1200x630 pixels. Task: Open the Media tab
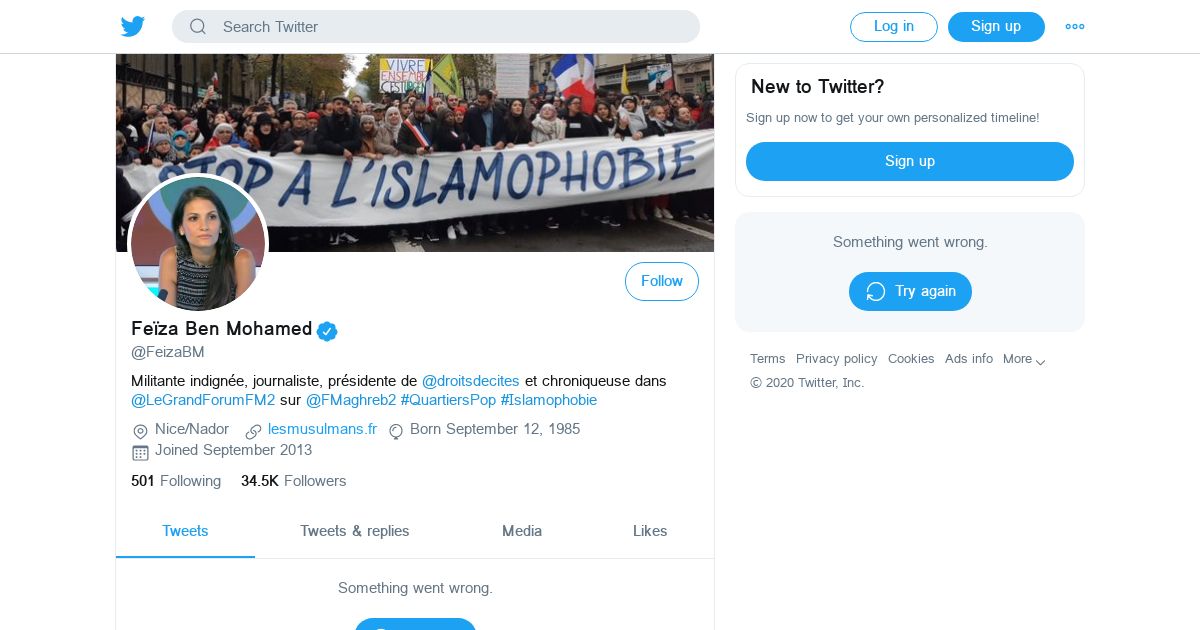point(522,531)
